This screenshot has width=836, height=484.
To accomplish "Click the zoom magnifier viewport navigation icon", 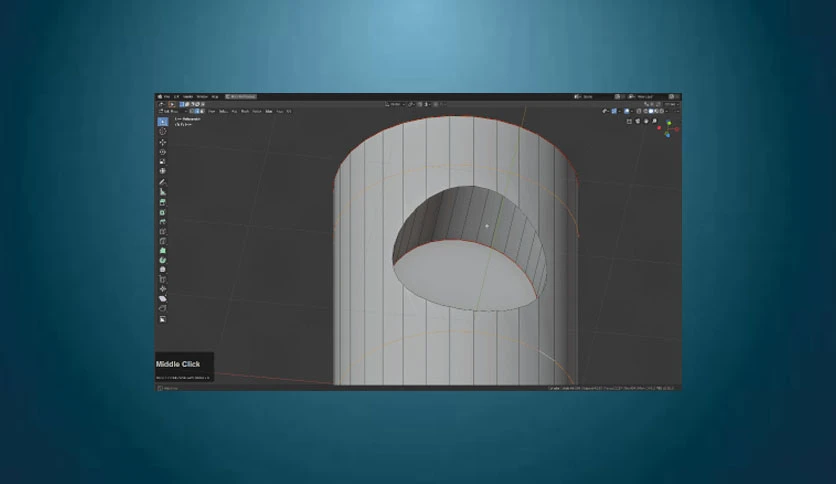I will (x=655, y=121).
